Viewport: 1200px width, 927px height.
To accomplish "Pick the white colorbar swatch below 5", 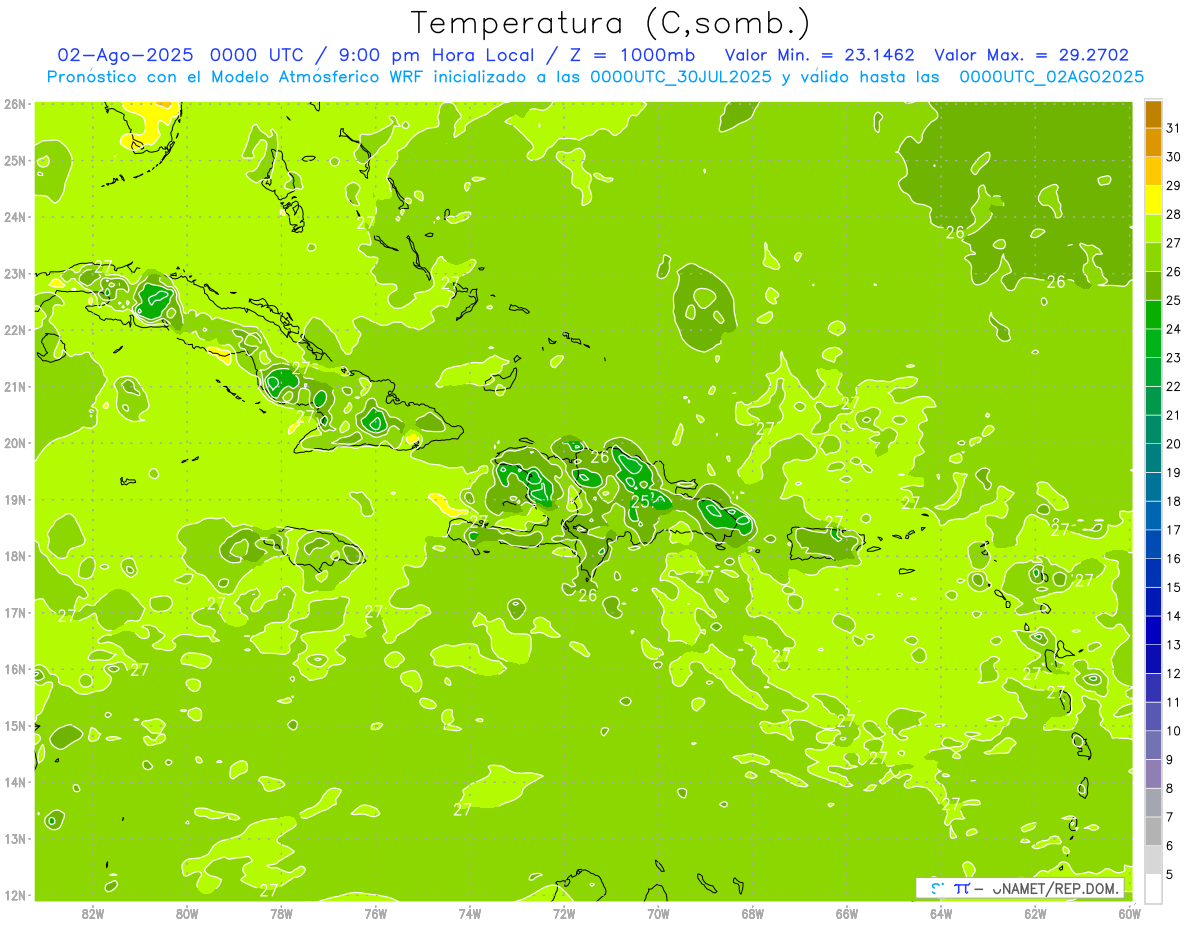I will tap(1153, 888).
